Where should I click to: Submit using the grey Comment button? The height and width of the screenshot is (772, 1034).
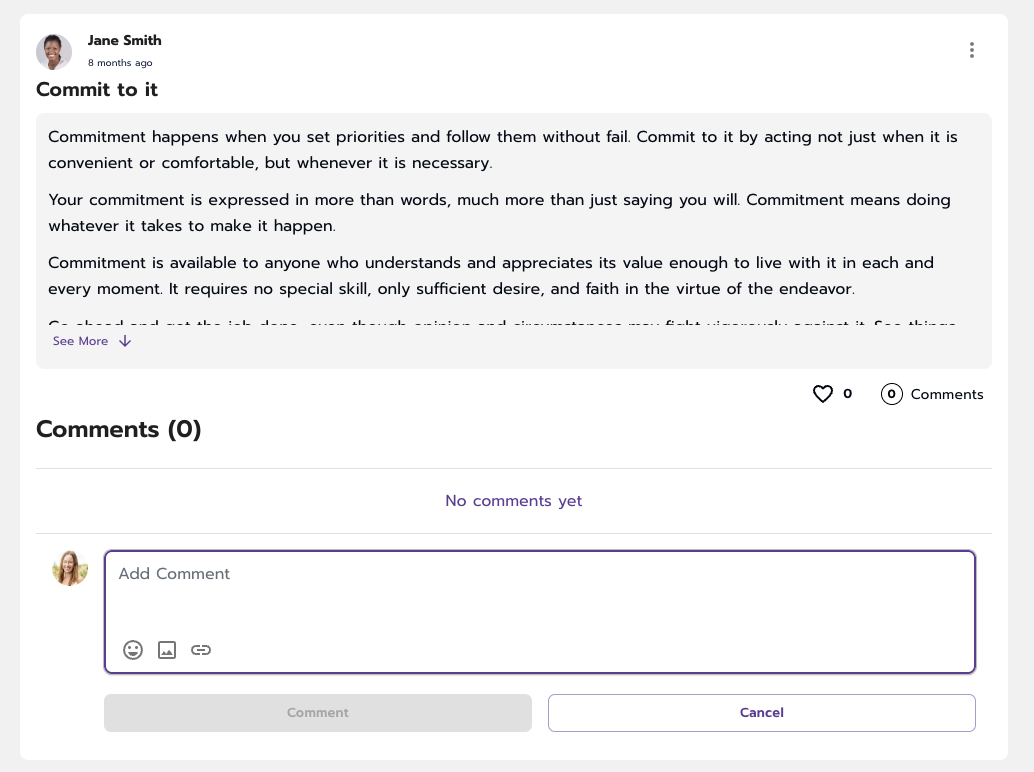pyautogui.click(x=318, y=713)
